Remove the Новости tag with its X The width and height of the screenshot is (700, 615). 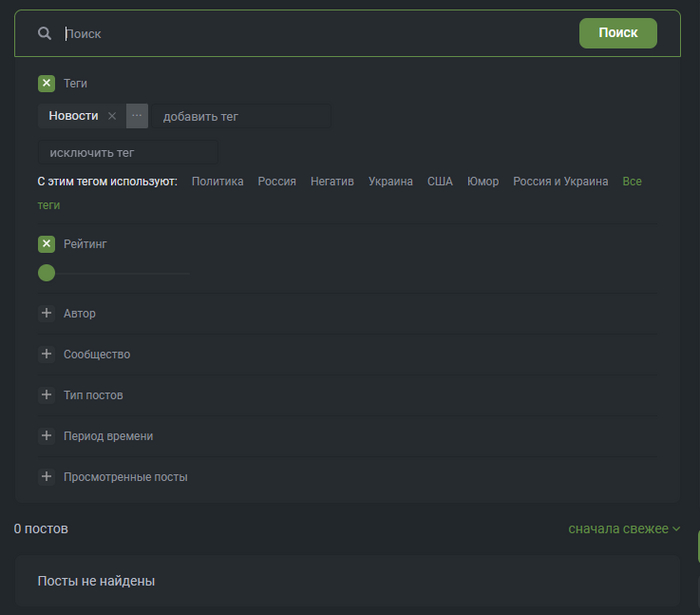pos(112,116)
